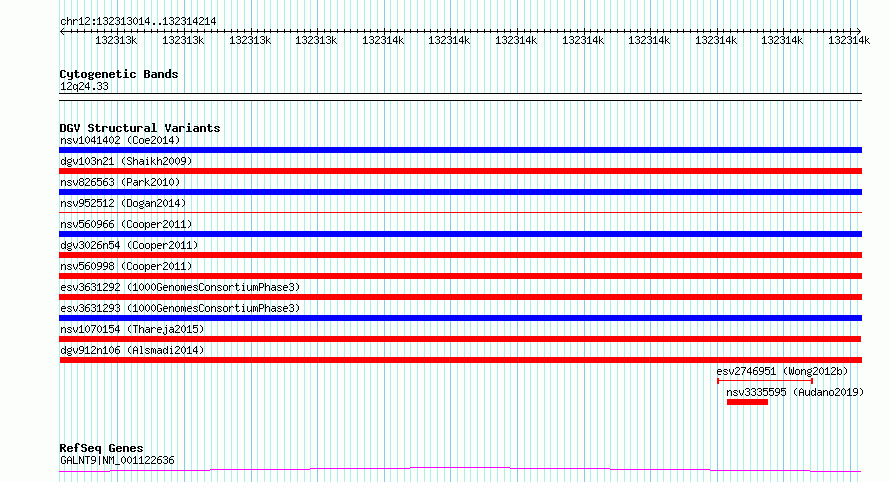Click the blue bar under nsv826563
The width and height of the screenshot is (890, 482).
460,192
